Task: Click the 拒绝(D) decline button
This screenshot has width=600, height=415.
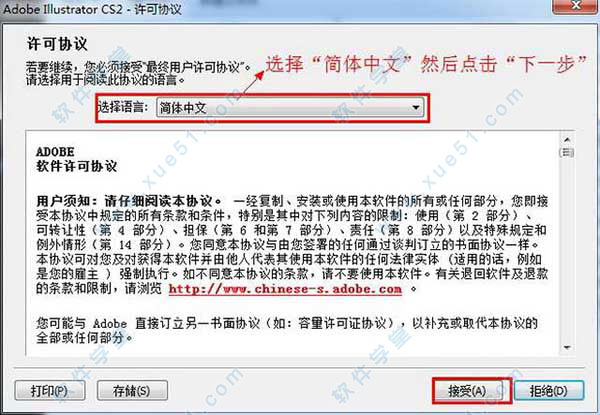Action: 549,391
